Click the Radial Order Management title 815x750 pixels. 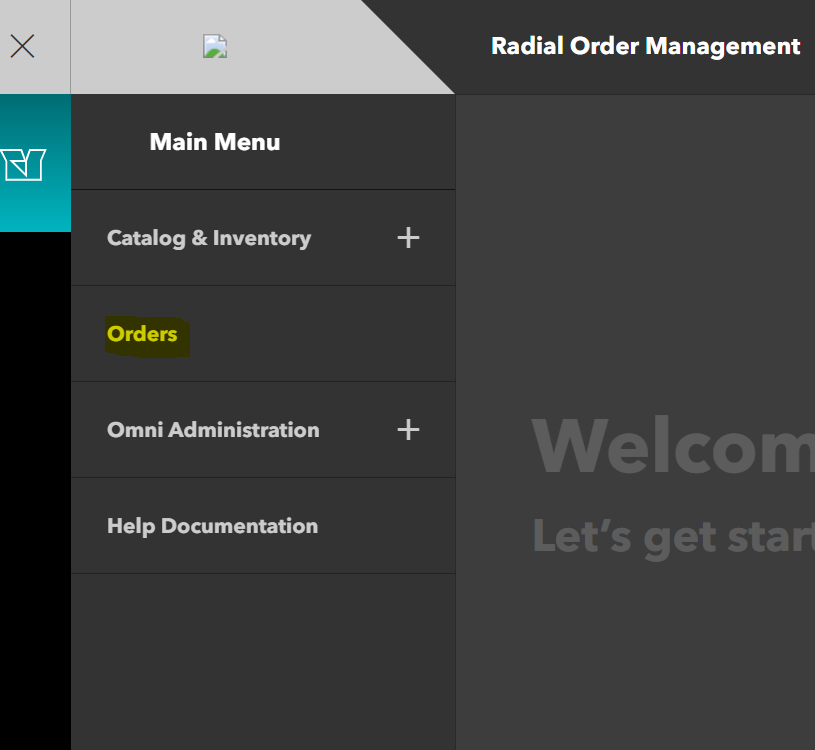coord(645,46)
